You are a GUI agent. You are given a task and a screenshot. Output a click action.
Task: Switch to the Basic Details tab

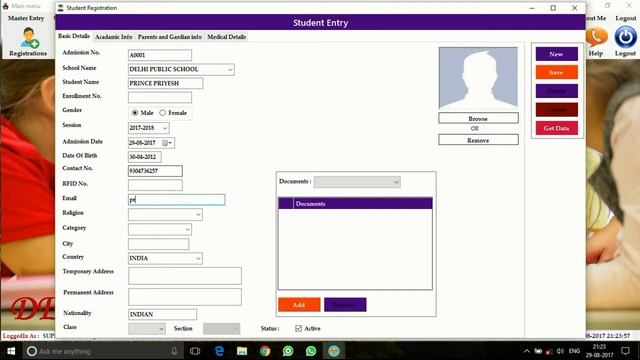pyautogui.click(x=73, y=36)
